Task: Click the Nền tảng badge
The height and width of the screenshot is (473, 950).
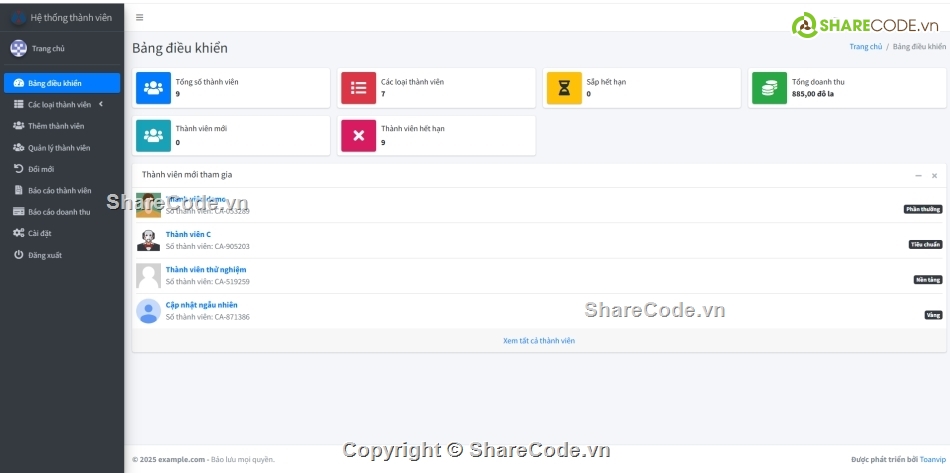Action: (928, 280)
